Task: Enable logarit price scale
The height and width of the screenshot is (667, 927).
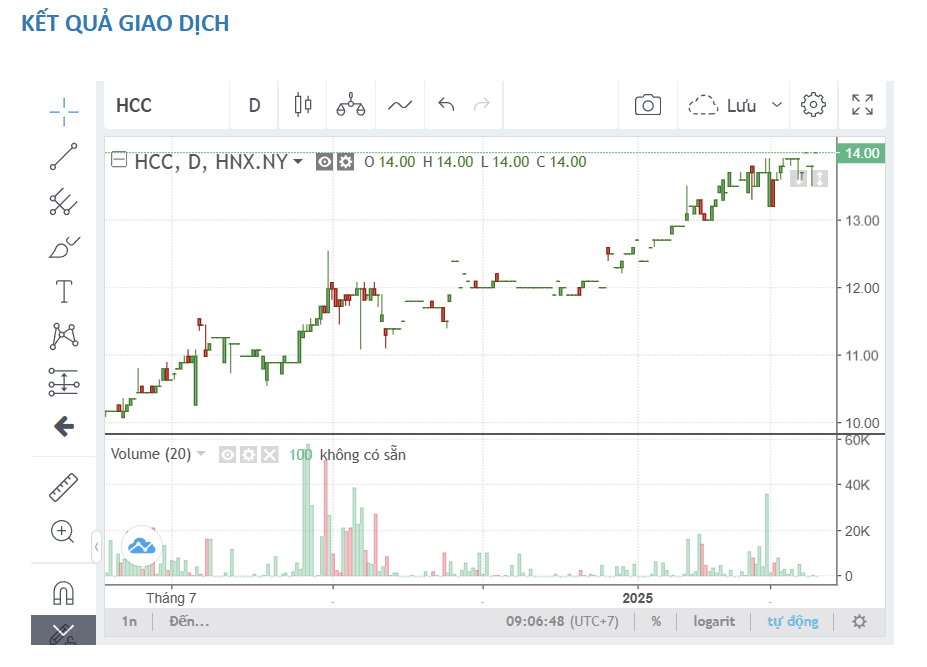Action: [x=714, y=621]
